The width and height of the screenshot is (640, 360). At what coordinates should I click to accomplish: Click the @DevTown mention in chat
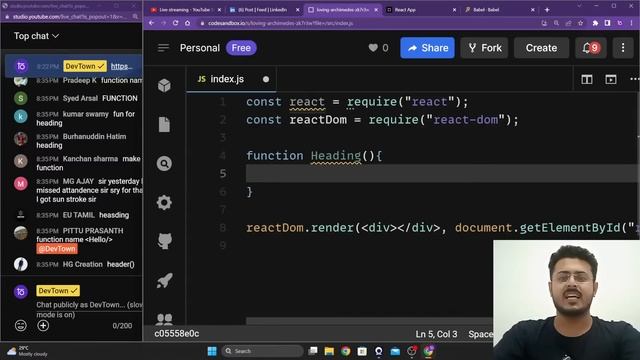[57, 249]
